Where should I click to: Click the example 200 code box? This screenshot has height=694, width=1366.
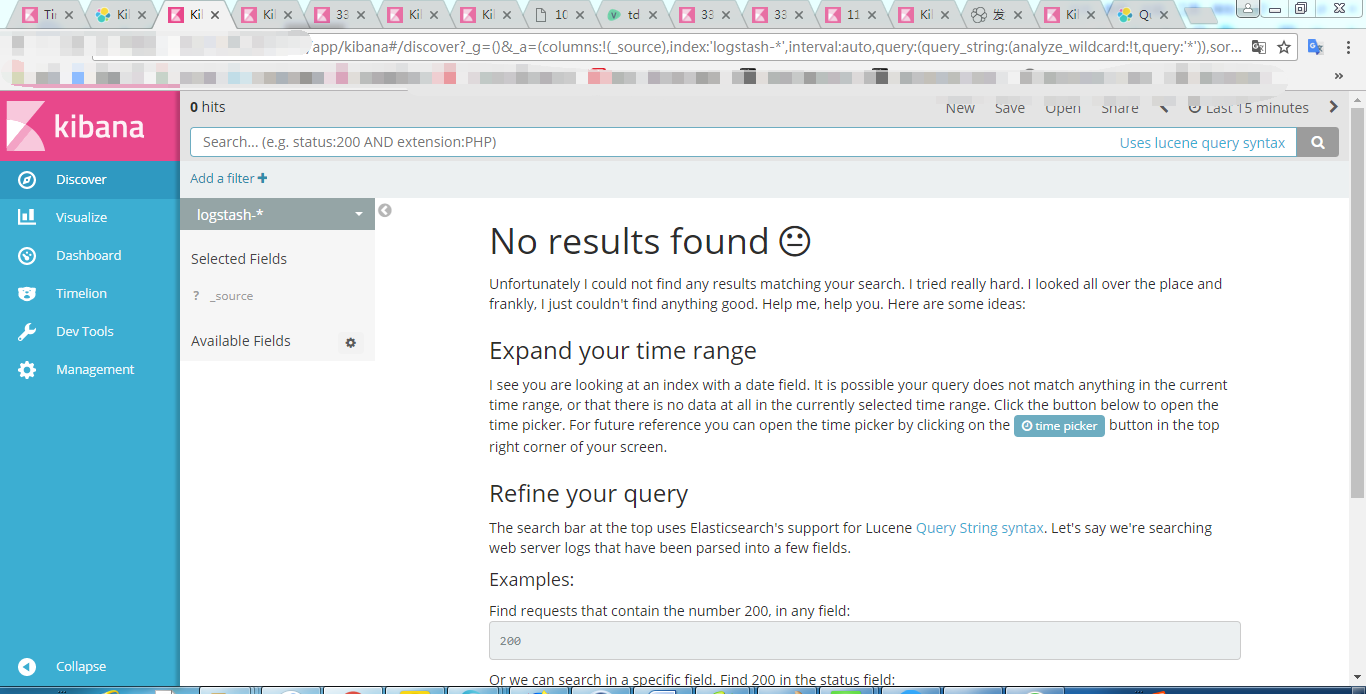(x=865, y=641)
